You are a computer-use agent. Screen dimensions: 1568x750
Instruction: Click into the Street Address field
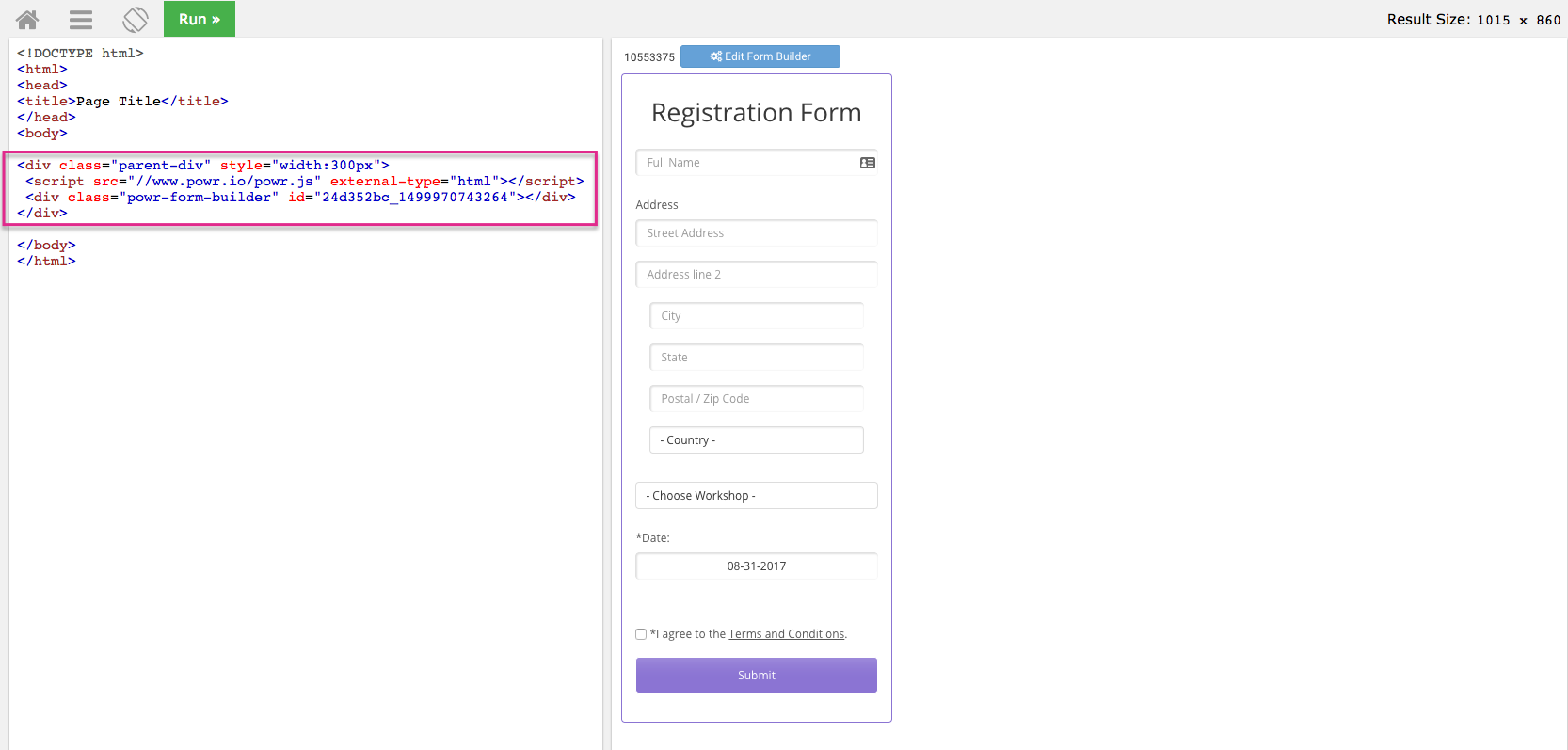coord(757,233)
